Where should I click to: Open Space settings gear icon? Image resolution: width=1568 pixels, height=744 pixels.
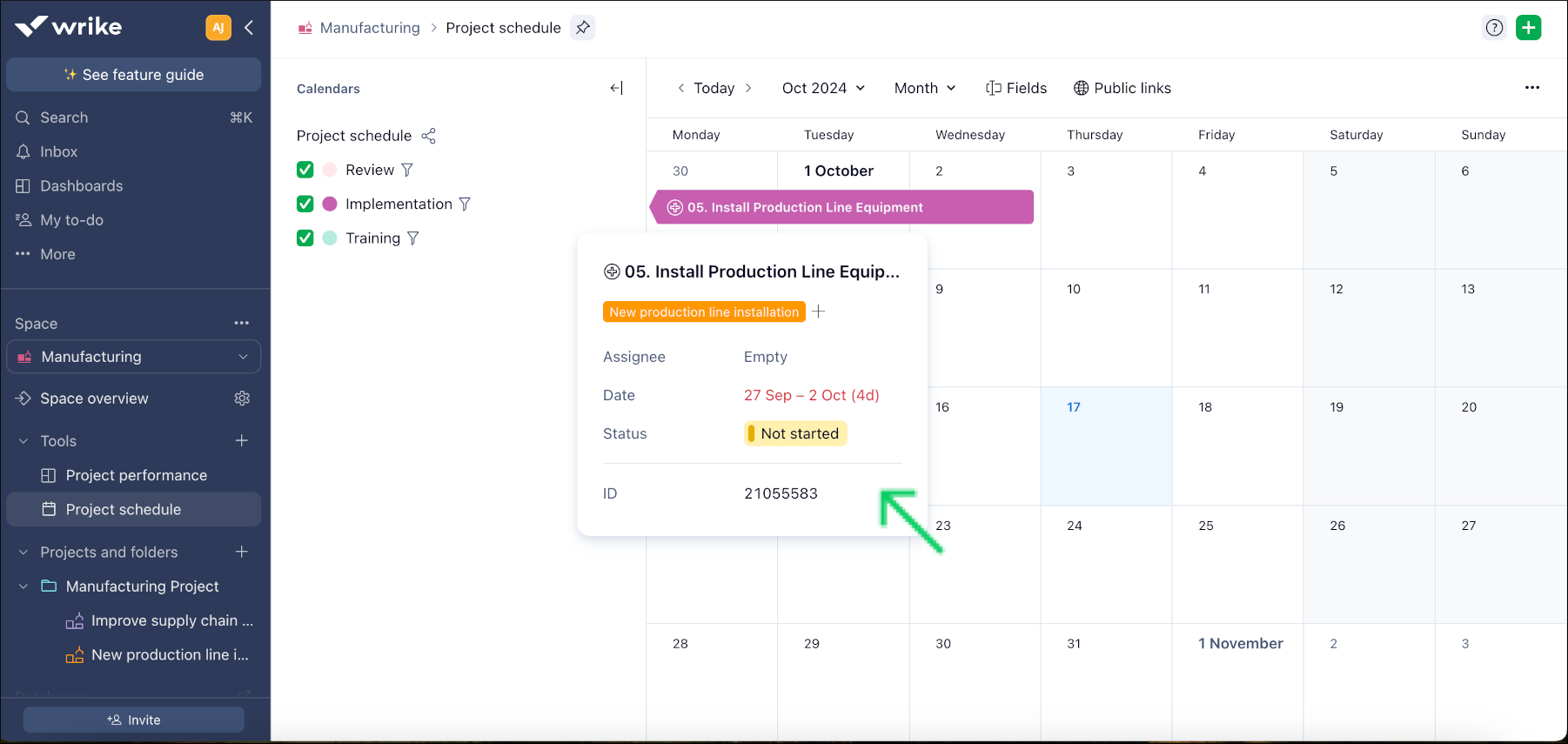242,399
